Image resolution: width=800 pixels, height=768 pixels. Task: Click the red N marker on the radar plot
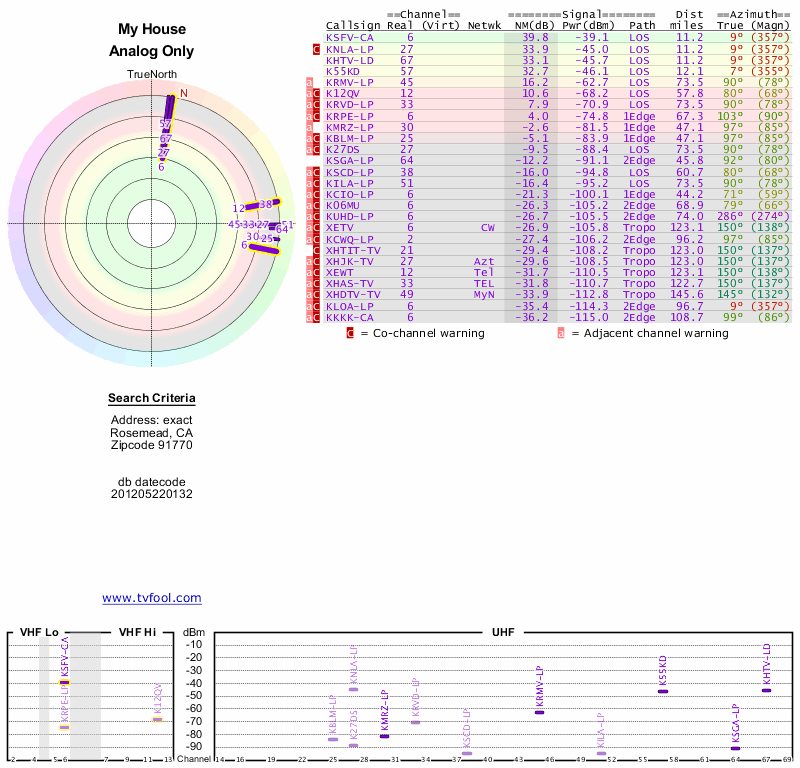183,93
